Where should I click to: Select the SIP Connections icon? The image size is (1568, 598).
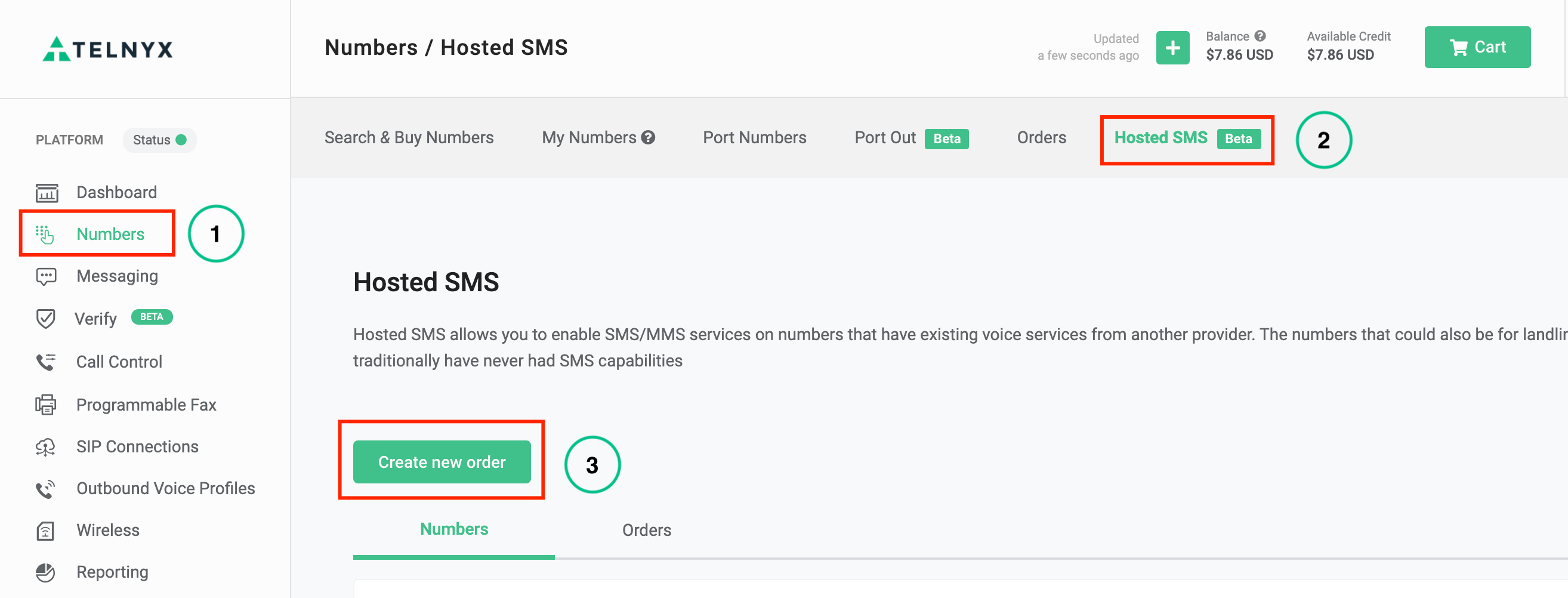tap(46, 446)
